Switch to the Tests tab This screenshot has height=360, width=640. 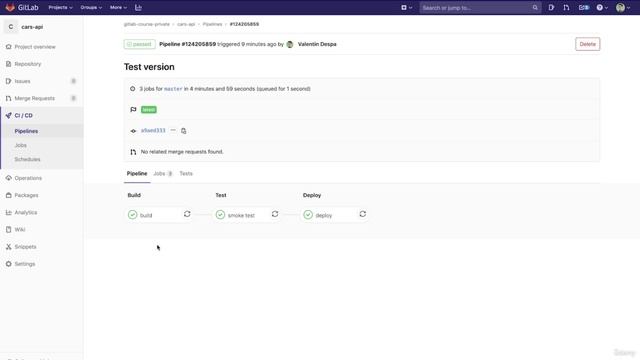[186, 173]
